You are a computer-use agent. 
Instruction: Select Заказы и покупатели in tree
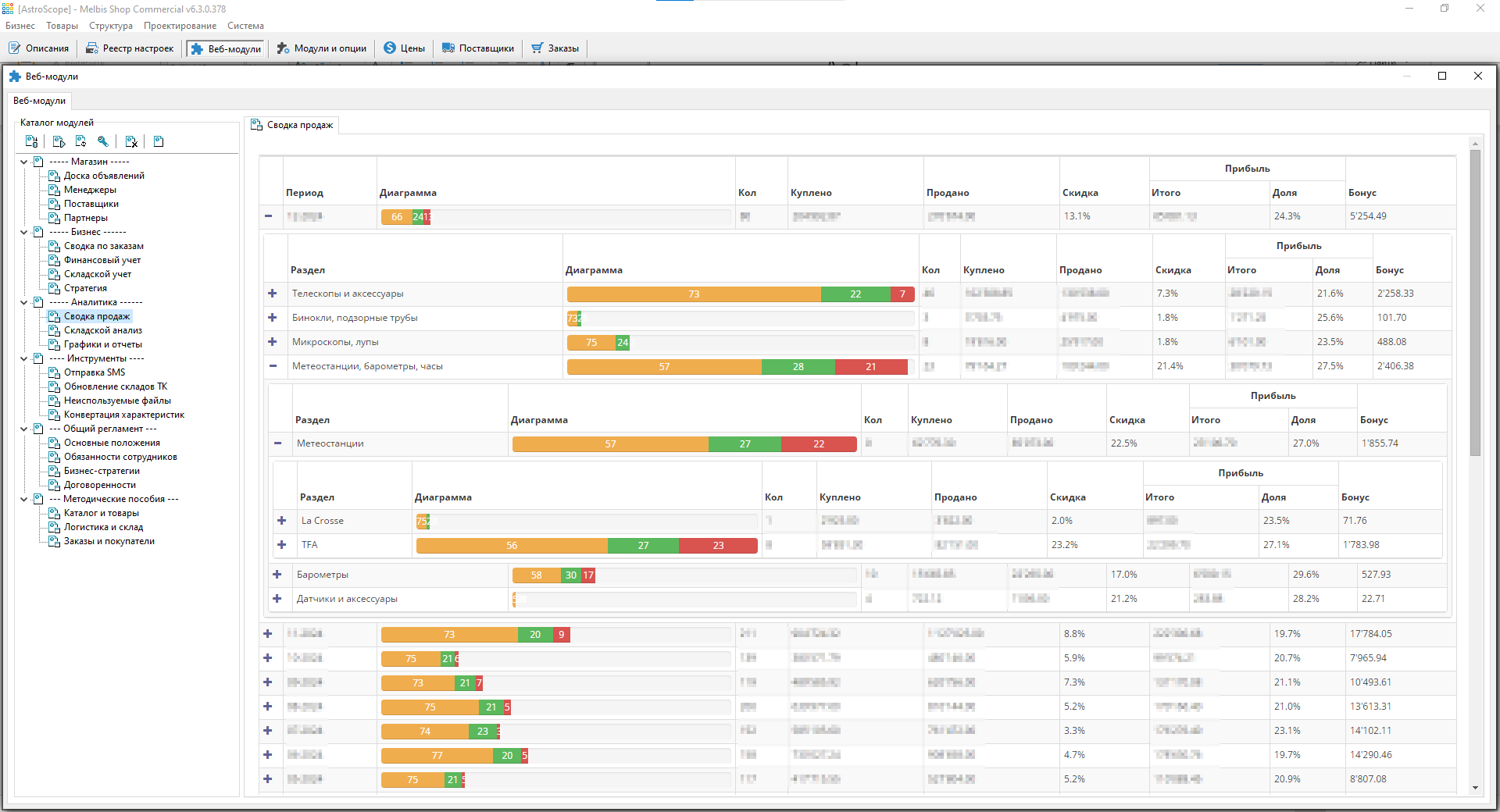(x=109, y=541)
